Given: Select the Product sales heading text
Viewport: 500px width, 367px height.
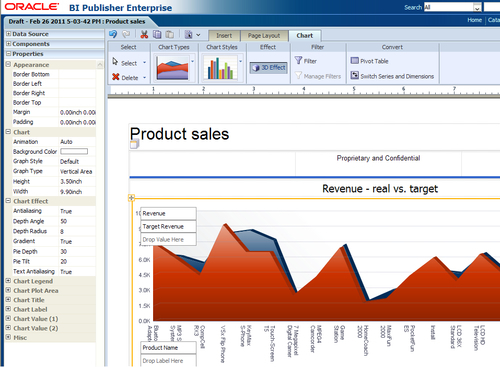Looking at the screenshot, I should (x=179, y=134).
